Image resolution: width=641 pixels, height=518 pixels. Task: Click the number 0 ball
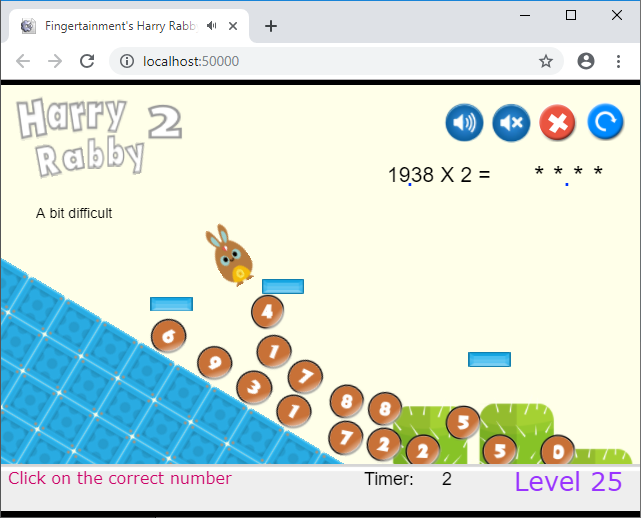coord(557,450)
